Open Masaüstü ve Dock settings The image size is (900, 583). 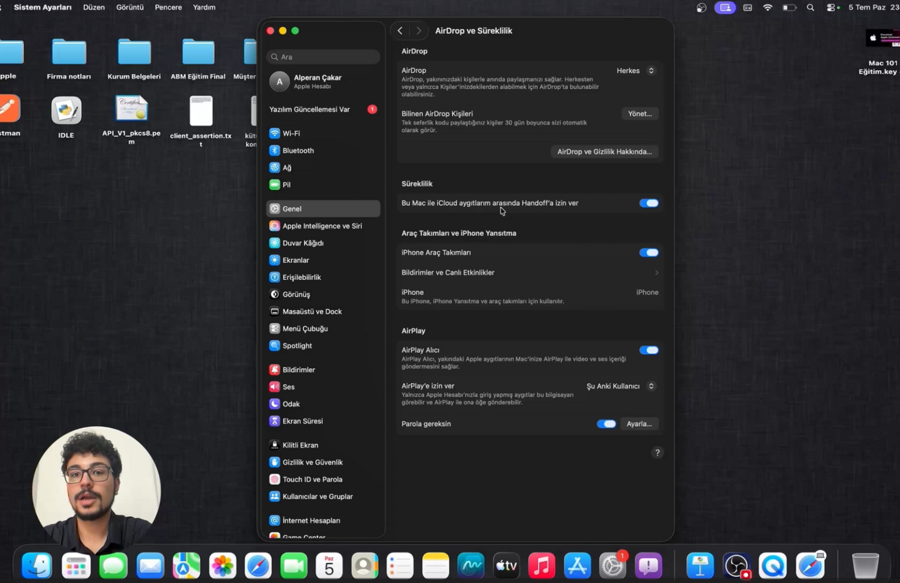tap(323, 312)
